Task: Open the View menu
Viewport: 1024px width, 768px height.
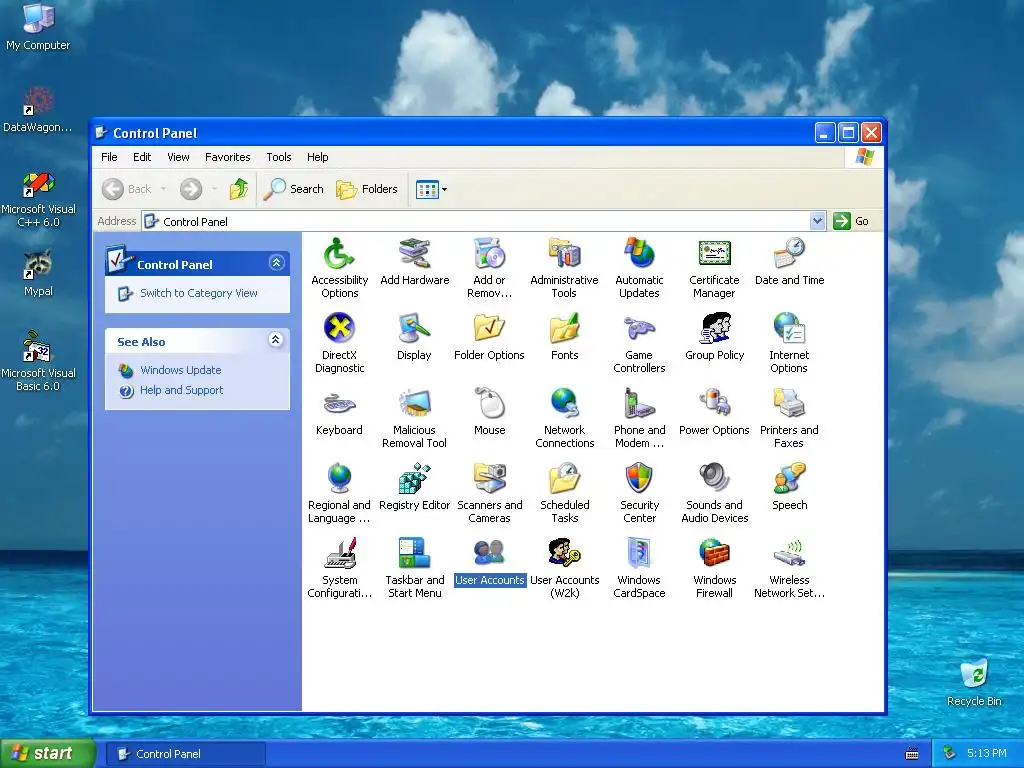Action: coord(178,157)
